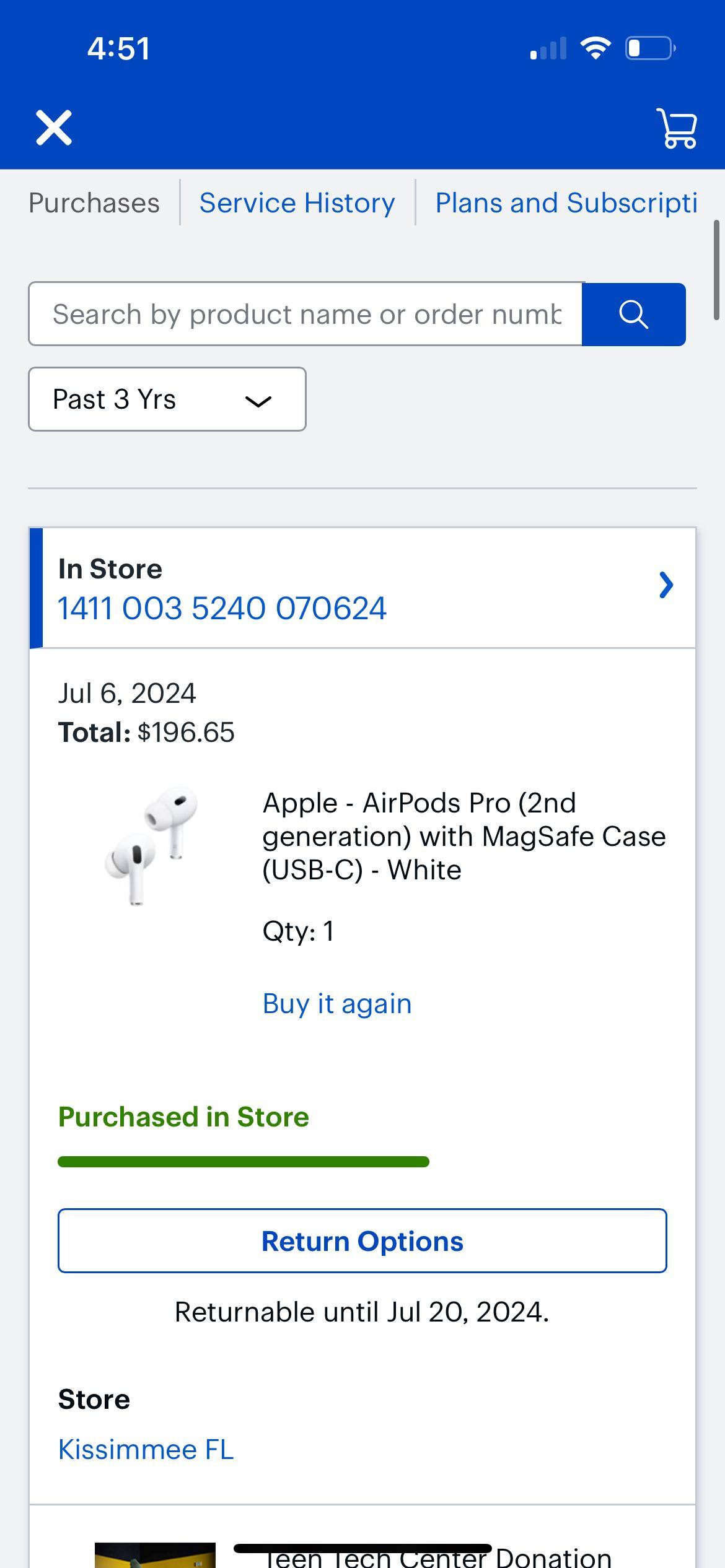Open the Kissimmee FL store link
725x1568 pixels.
[x=146, y=1449]
